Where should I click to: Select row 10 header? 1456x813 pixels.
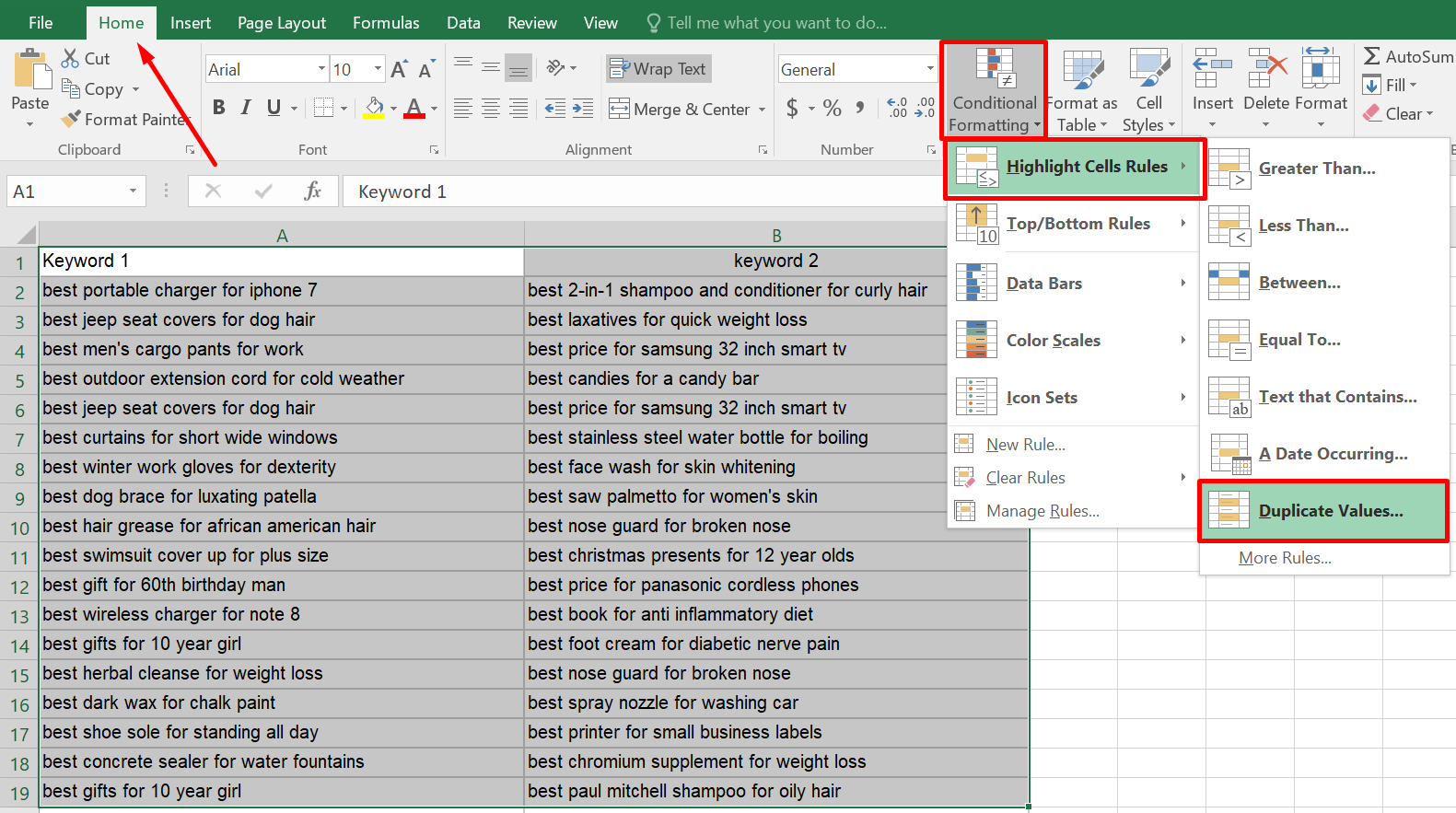tap(19, 528)
